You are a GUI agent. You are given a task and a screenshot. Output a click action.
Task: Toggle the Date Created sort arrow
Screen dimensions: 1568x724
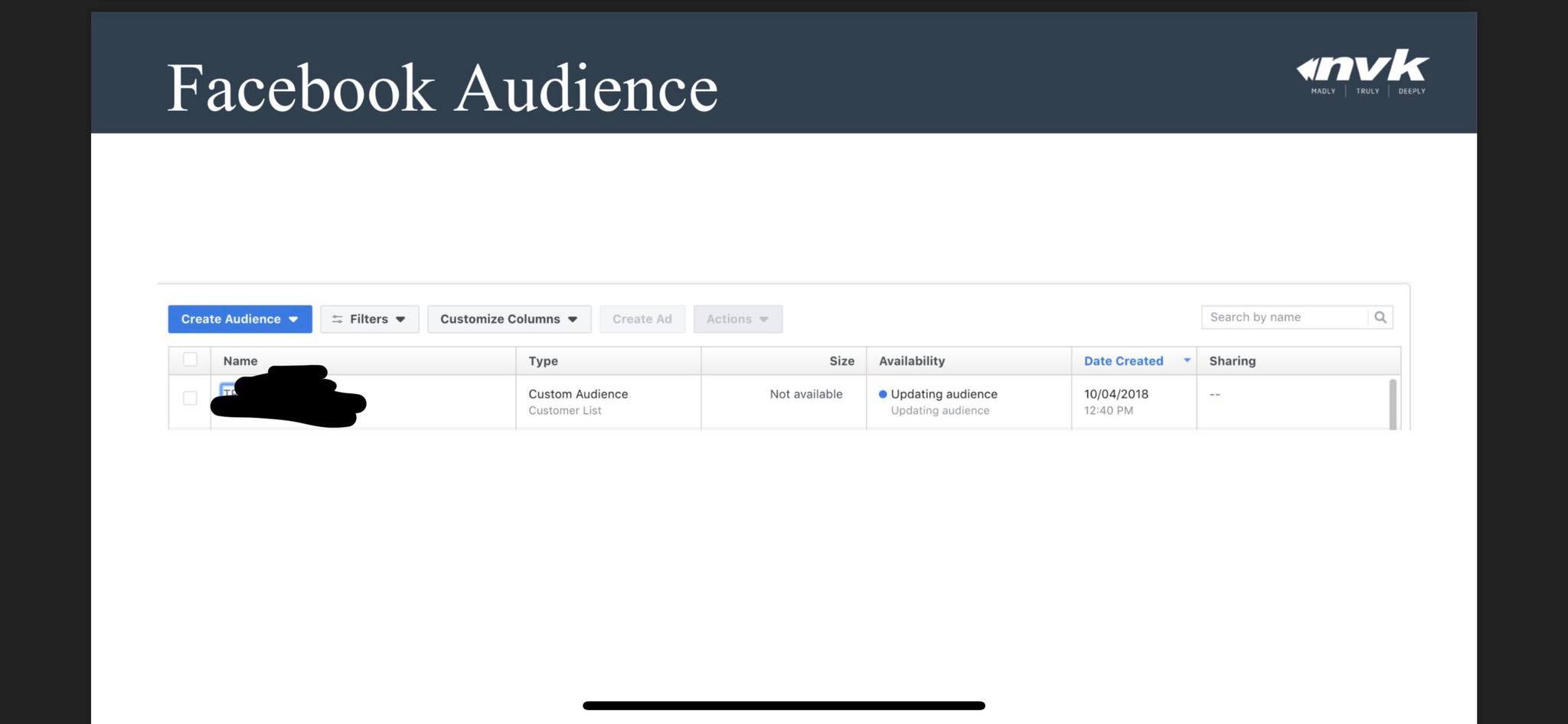coord(1187,360)
